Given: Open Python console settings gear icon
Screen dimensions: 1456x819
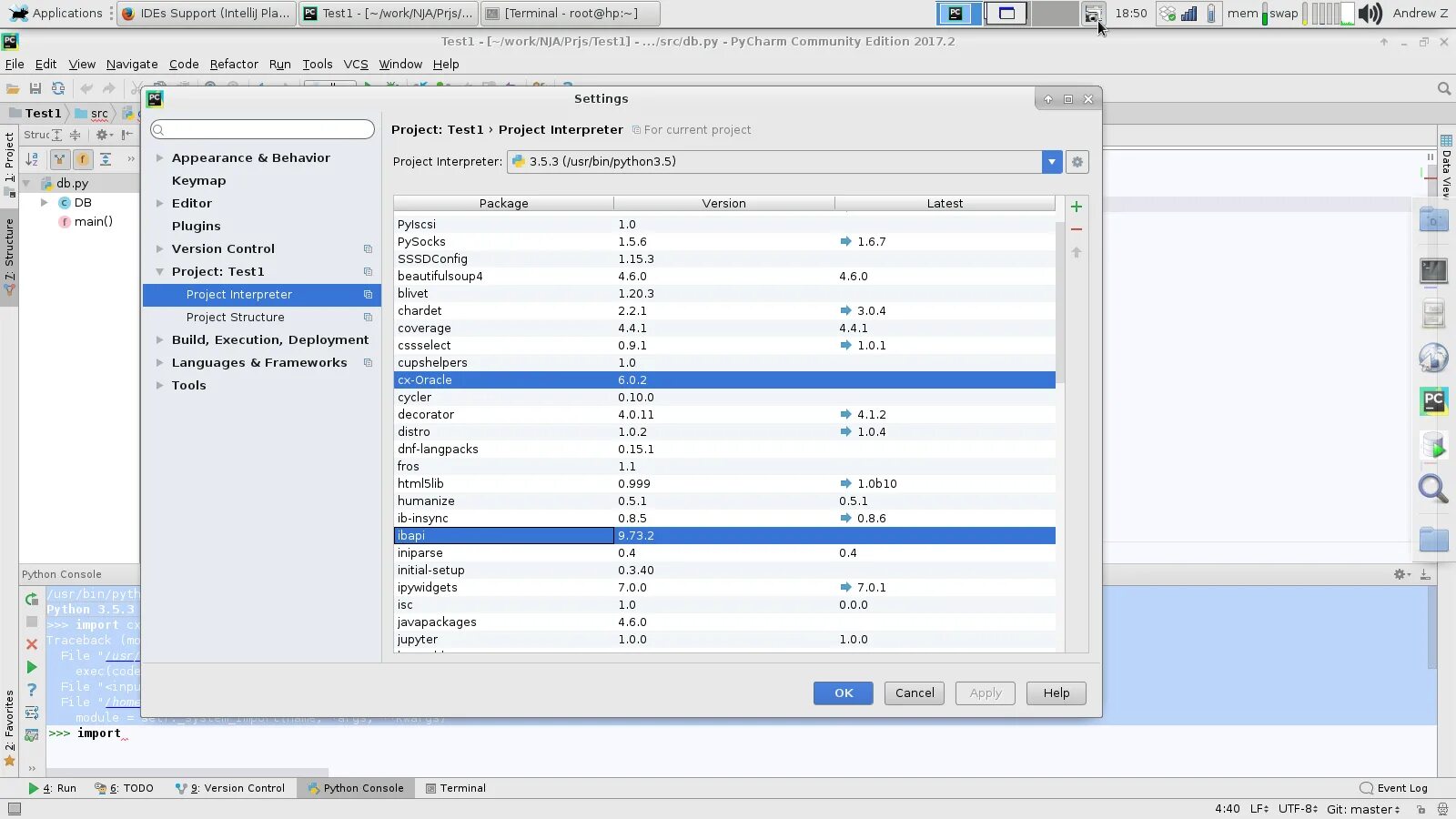Looking at the screenshot, I should (x=1401, y=574).
